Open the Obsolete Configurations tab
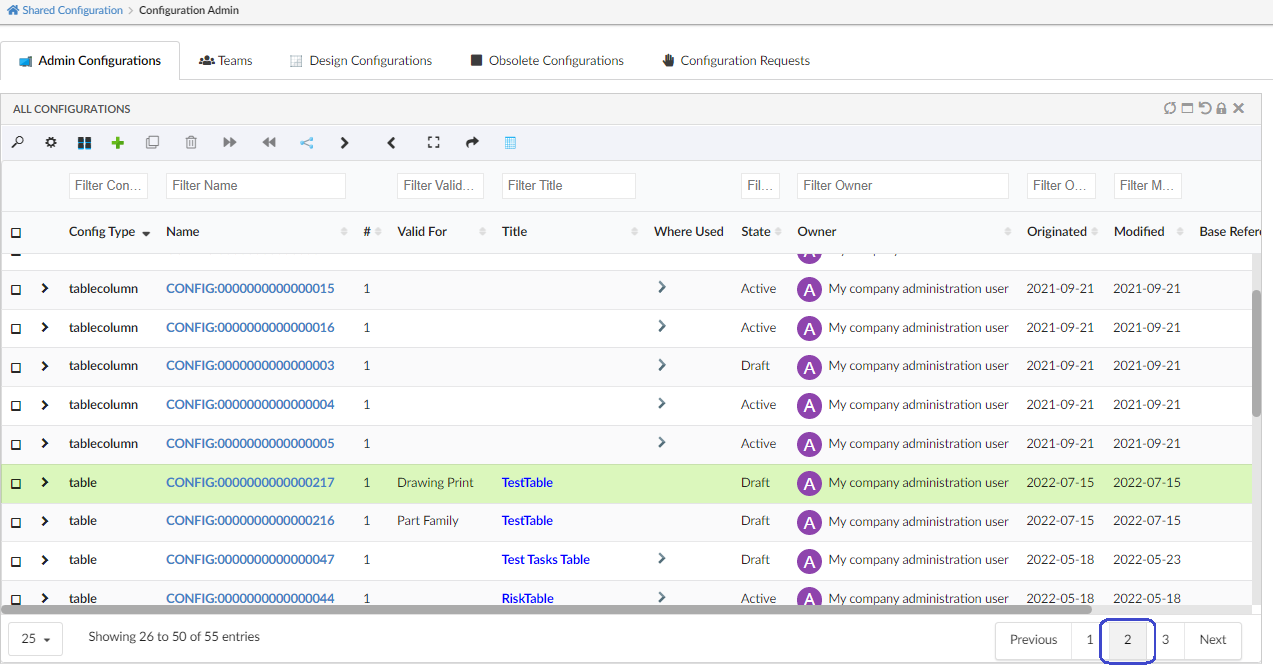1273x667 pixels. [547, 61]
